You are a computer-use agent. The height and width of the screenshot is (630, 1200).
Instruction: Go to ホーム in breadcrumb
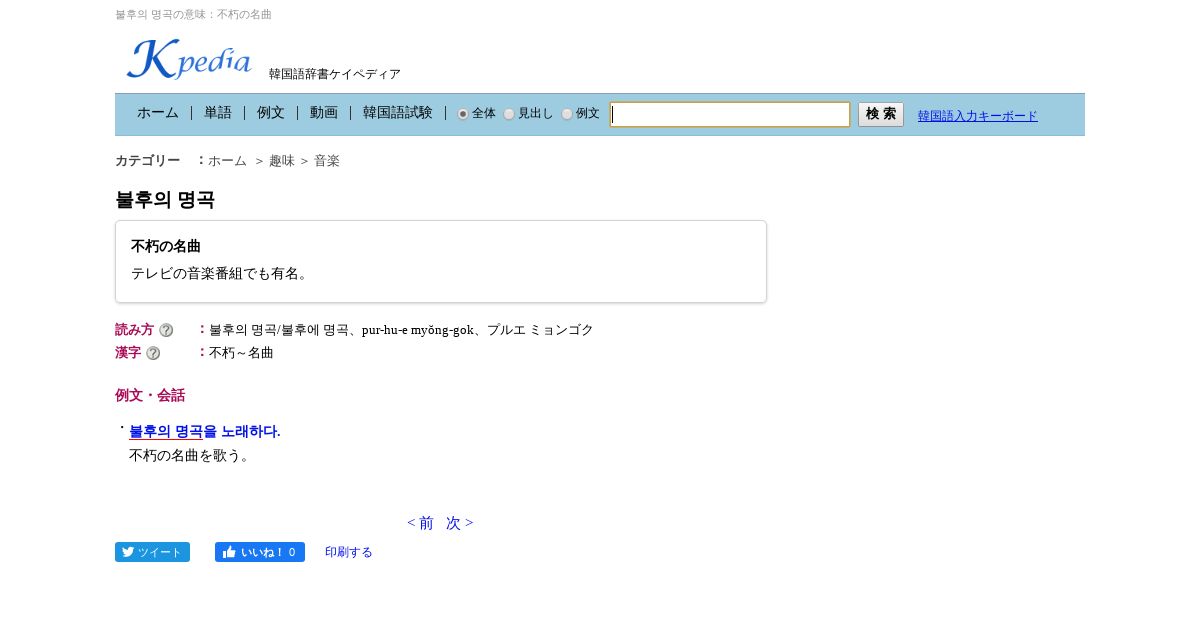pos(227,161)
